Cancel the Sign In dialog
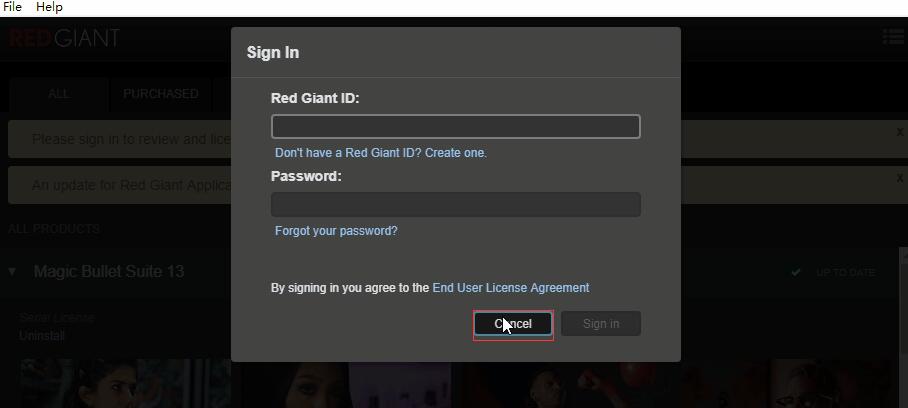 pyautogui.click(x=513, y=324)
